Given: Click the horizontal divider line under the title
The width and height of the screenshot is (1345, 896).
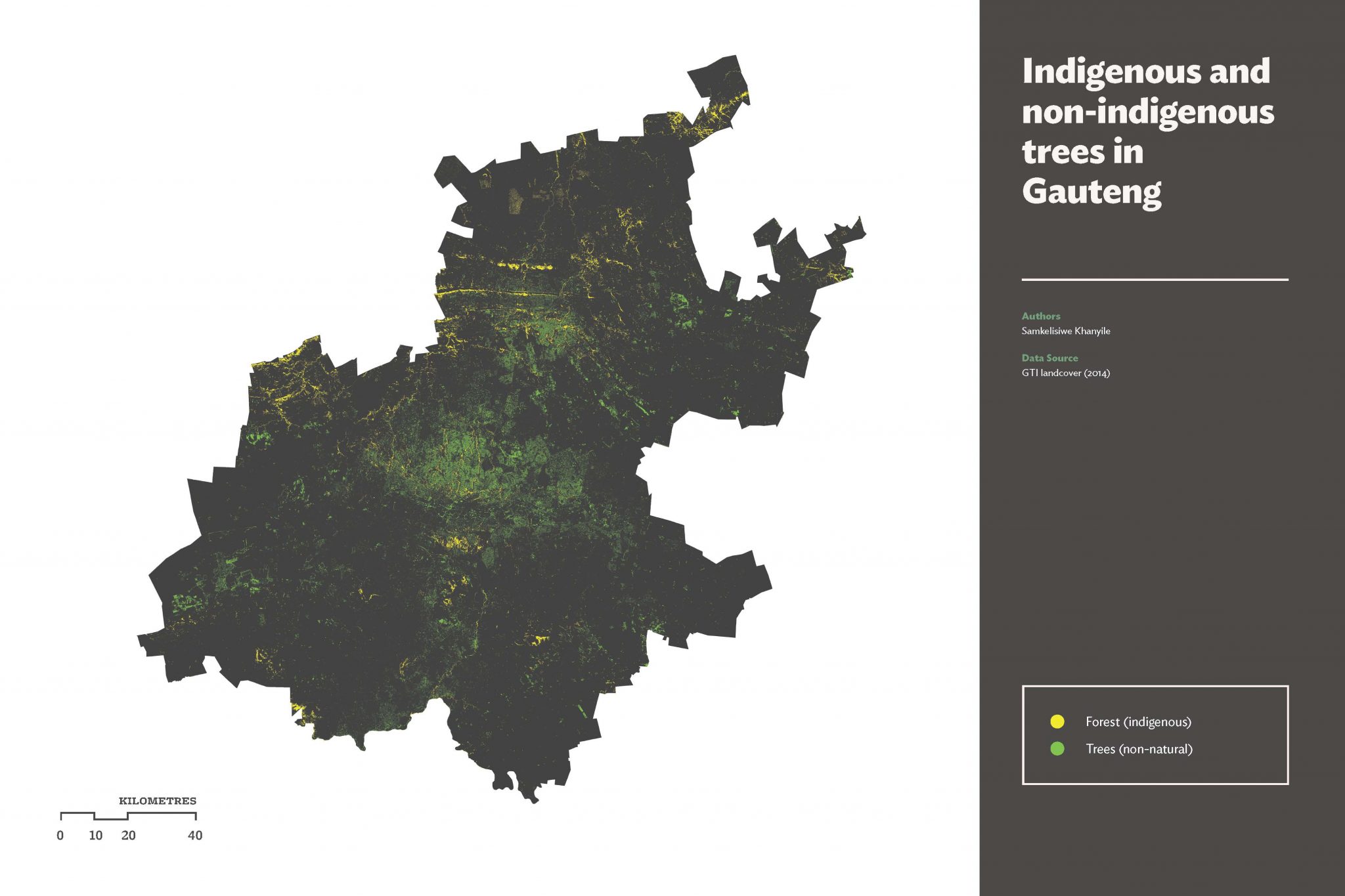Looking at the screenshot, I should pos(1155,280).
